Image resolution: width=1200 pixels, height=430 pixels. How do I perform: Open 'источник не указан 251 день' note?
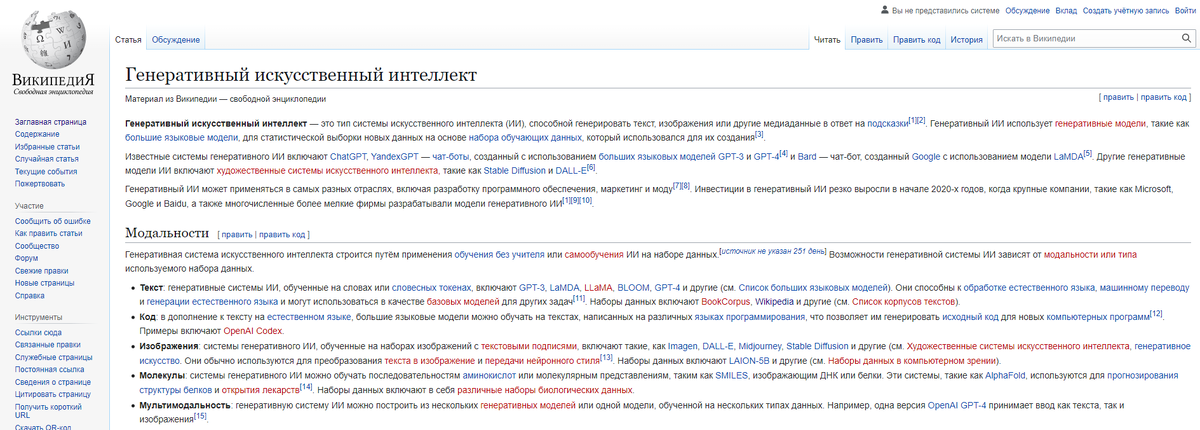pyautogui.click(x=773, y=251)
